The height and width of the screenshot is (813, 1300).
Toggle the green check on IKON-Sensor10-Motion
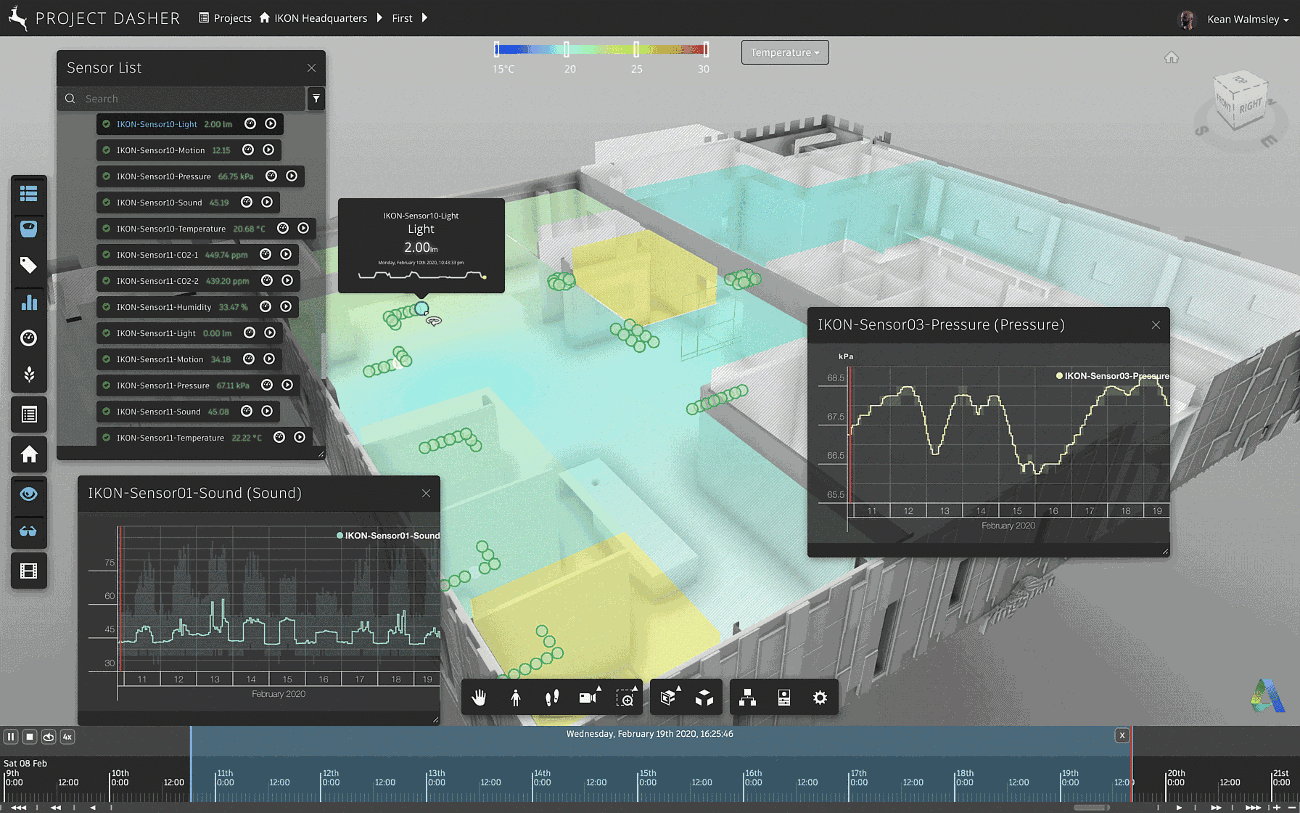[x=106, y=150]
